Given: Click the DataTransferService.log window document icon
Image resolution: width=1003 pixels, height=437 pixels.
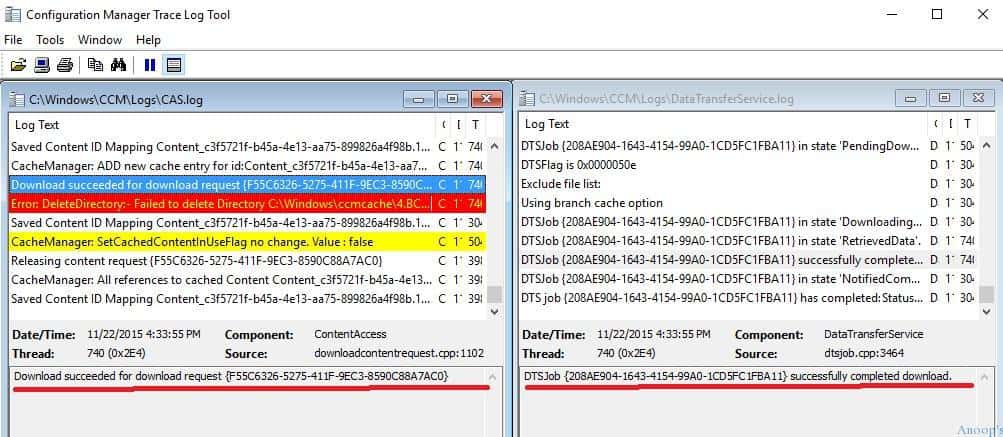Looking at the screenshot, I should pos(527,99).
